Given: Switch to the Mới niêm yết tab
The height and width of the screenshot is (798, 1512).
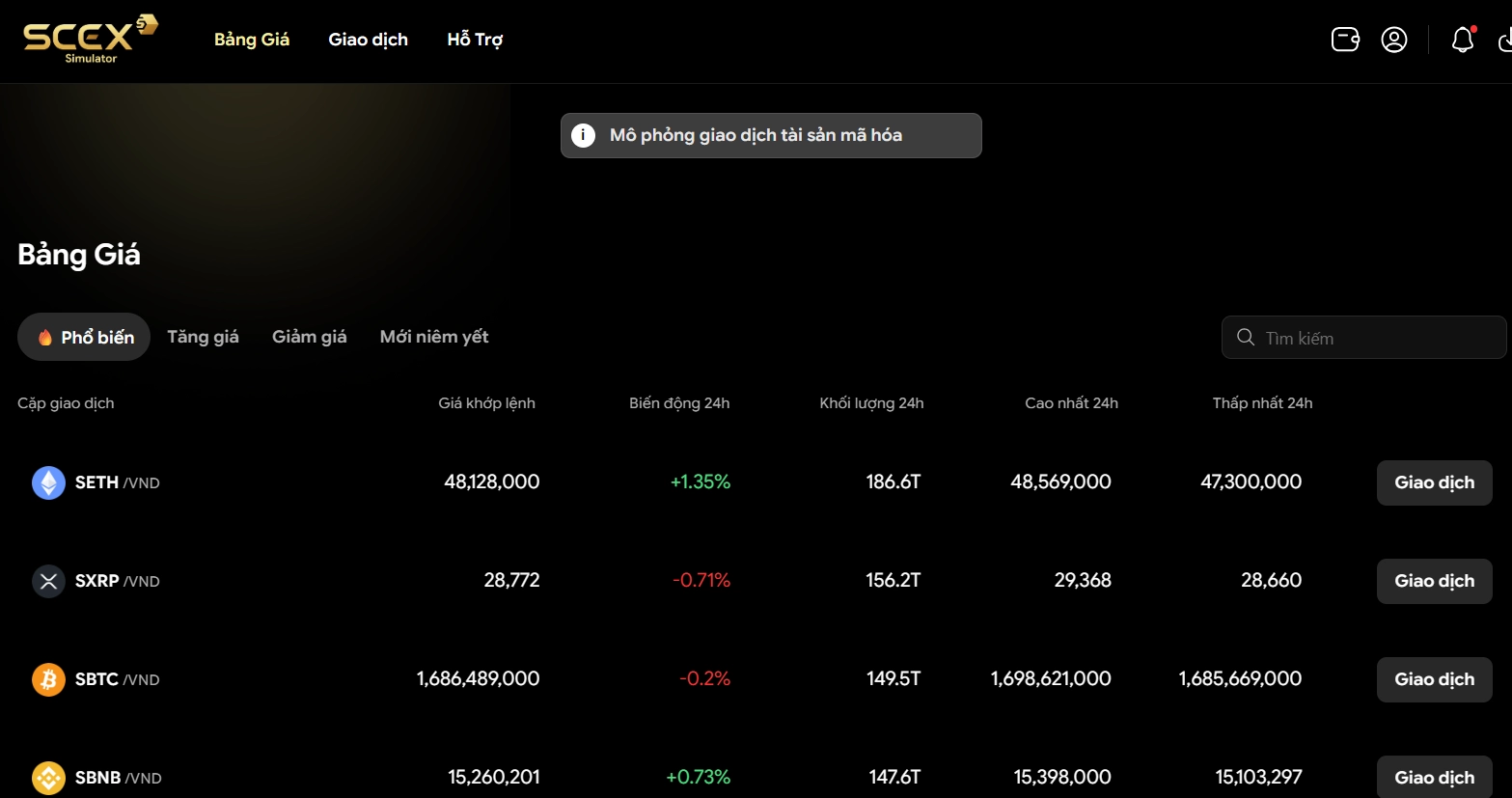Looking at the screenshot, I should click(434, 337).
